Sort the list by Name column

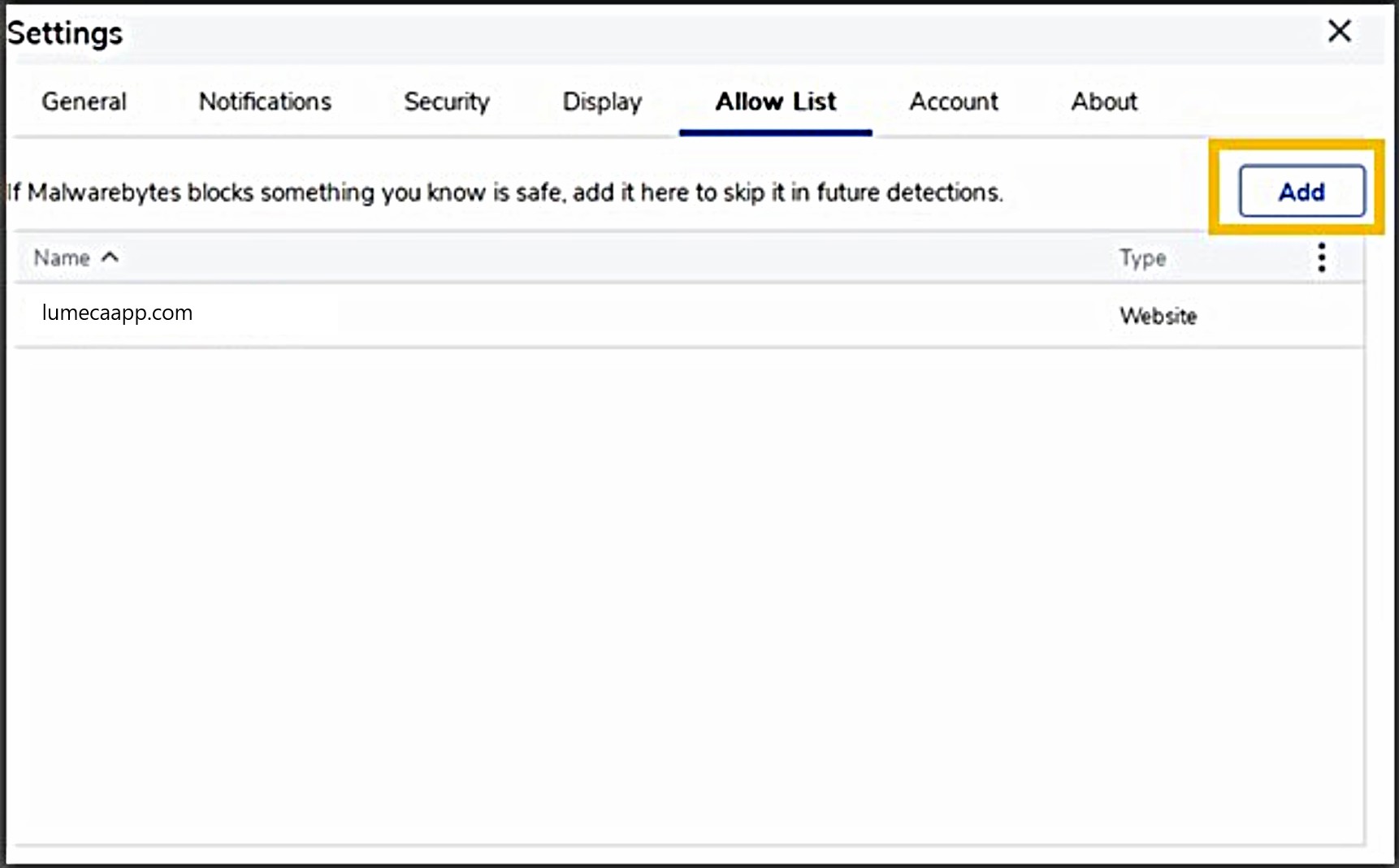62,257
